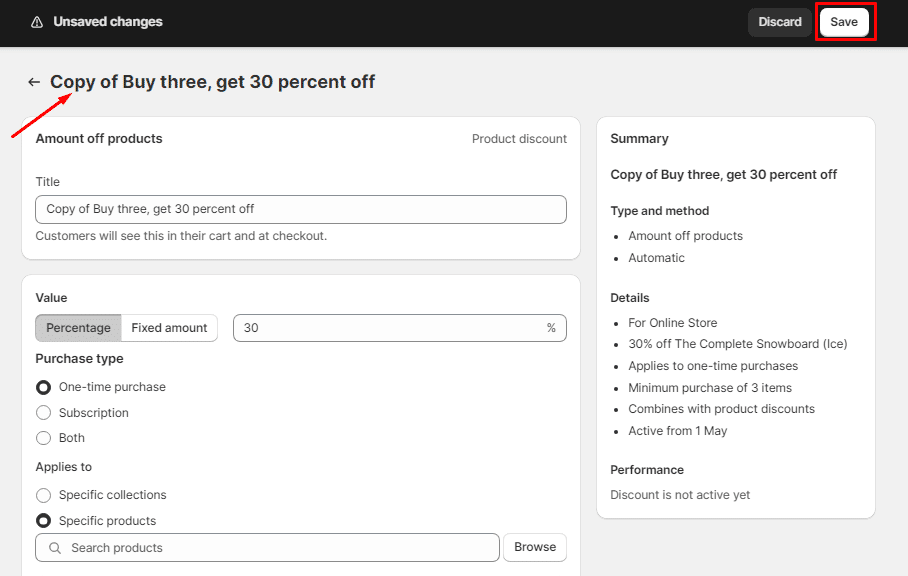The width and height of the screenshot is (908, 576).
Task: Click the warning icon next to Unsaved changes
Action: [x=37, y=22]
